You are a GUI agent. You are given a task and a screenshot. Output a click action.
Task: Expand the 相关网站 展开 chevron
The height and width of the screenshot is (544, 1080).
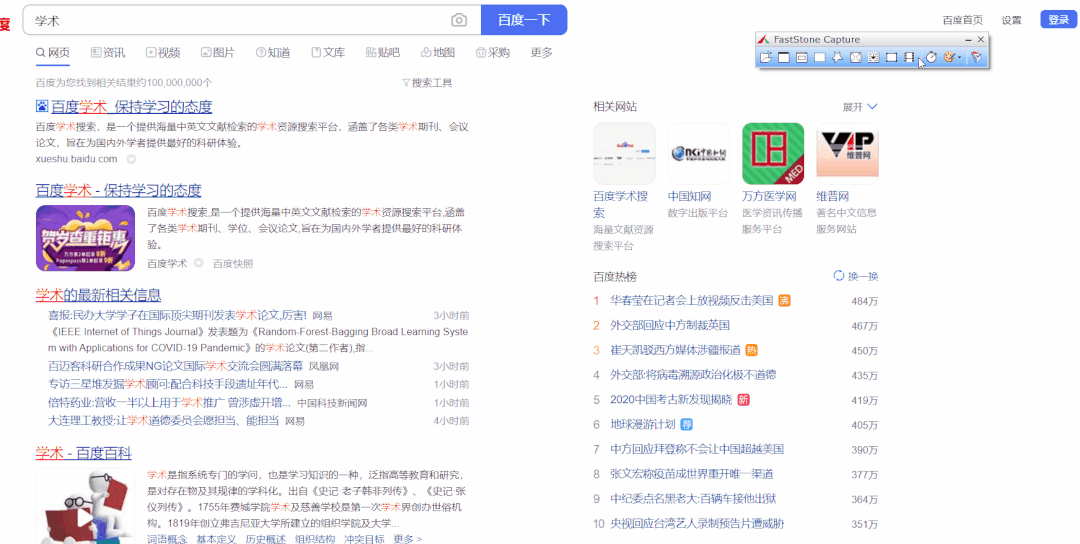tap(872, 107)
